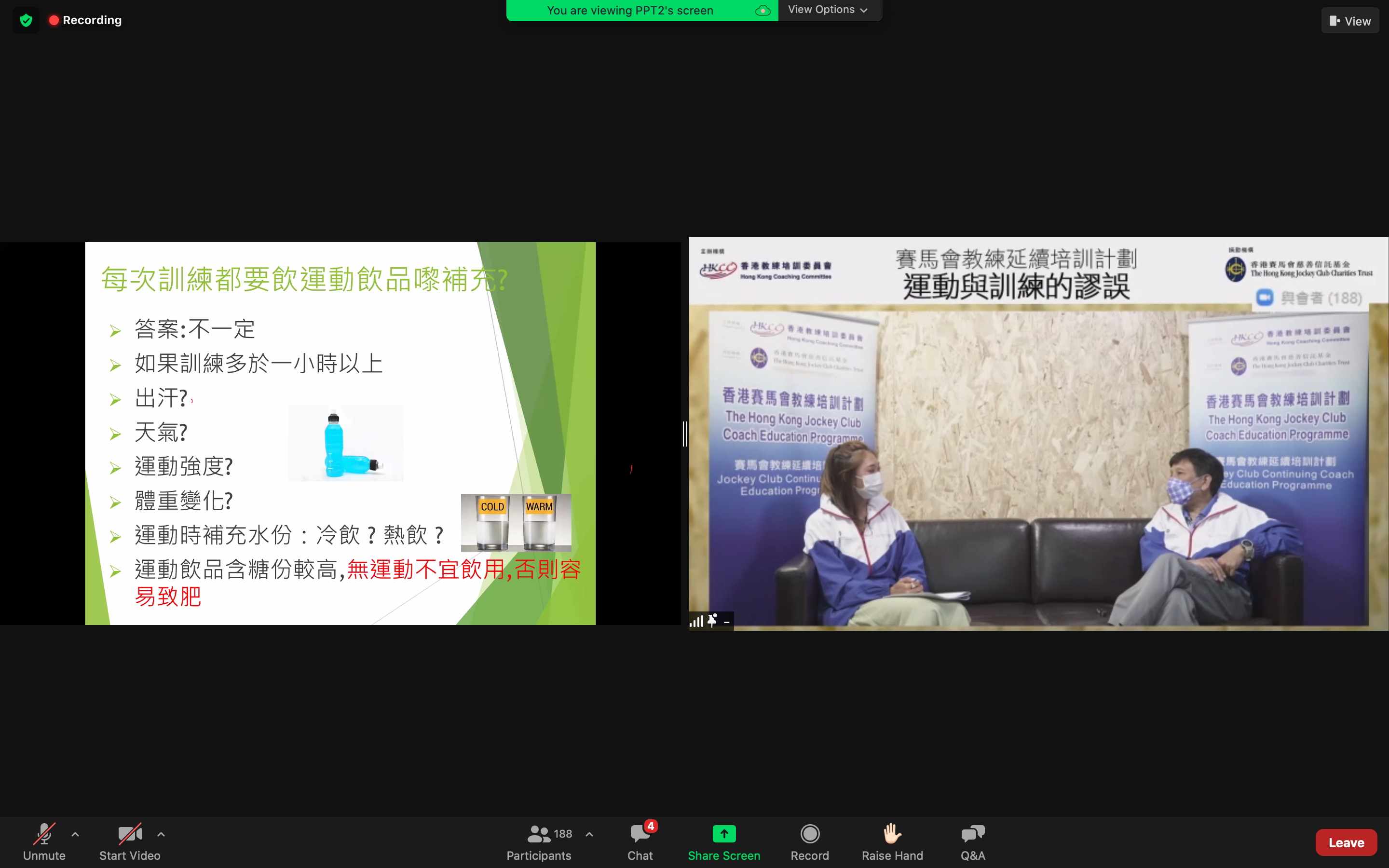Click the bullet '如果訓練多於一小時以上'
The height and width of the screenshot is (868, 1389).
[x=259, y=364]
